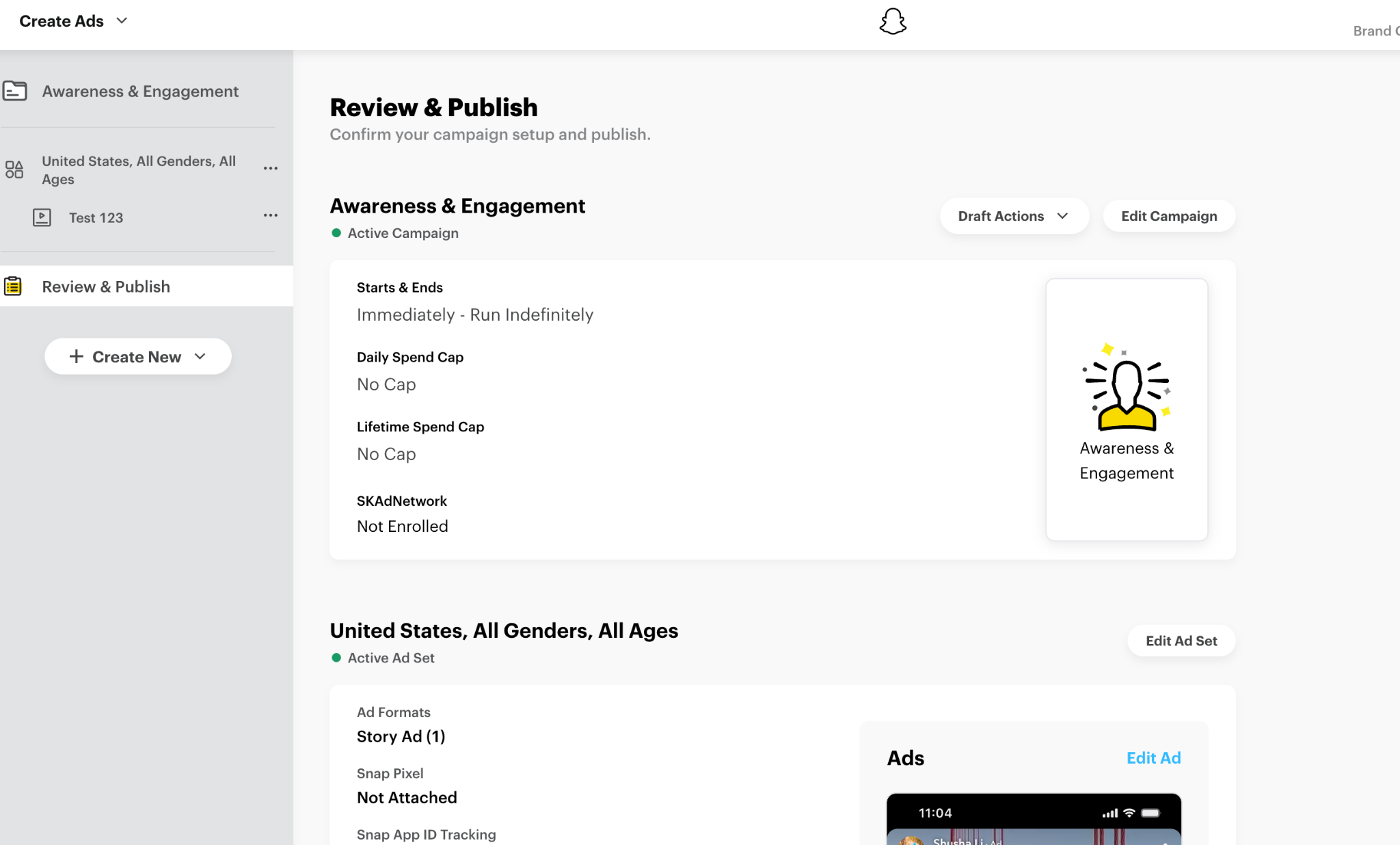
Task: Click the Awareness & Engagement objective illustration
Action: [x=1127, y=388]
